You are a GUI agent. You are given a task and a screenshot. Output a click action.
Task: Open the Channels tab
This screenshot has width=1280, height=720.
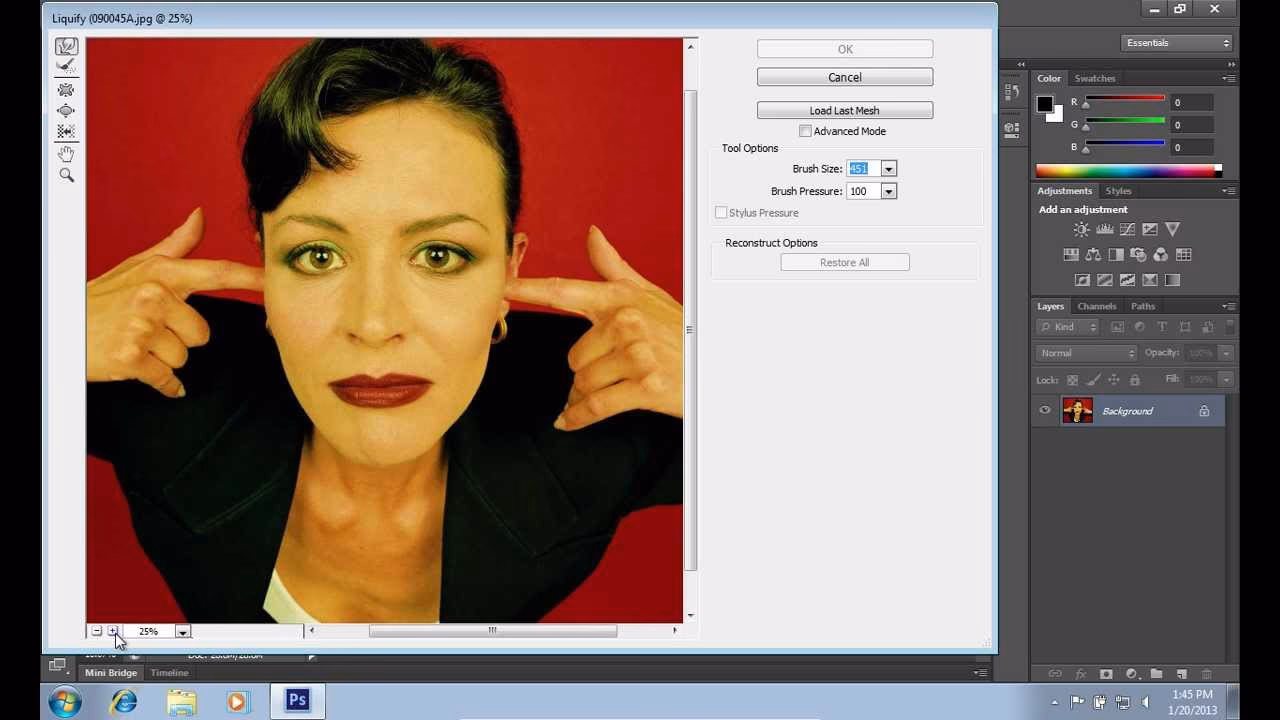(1096, 306)
